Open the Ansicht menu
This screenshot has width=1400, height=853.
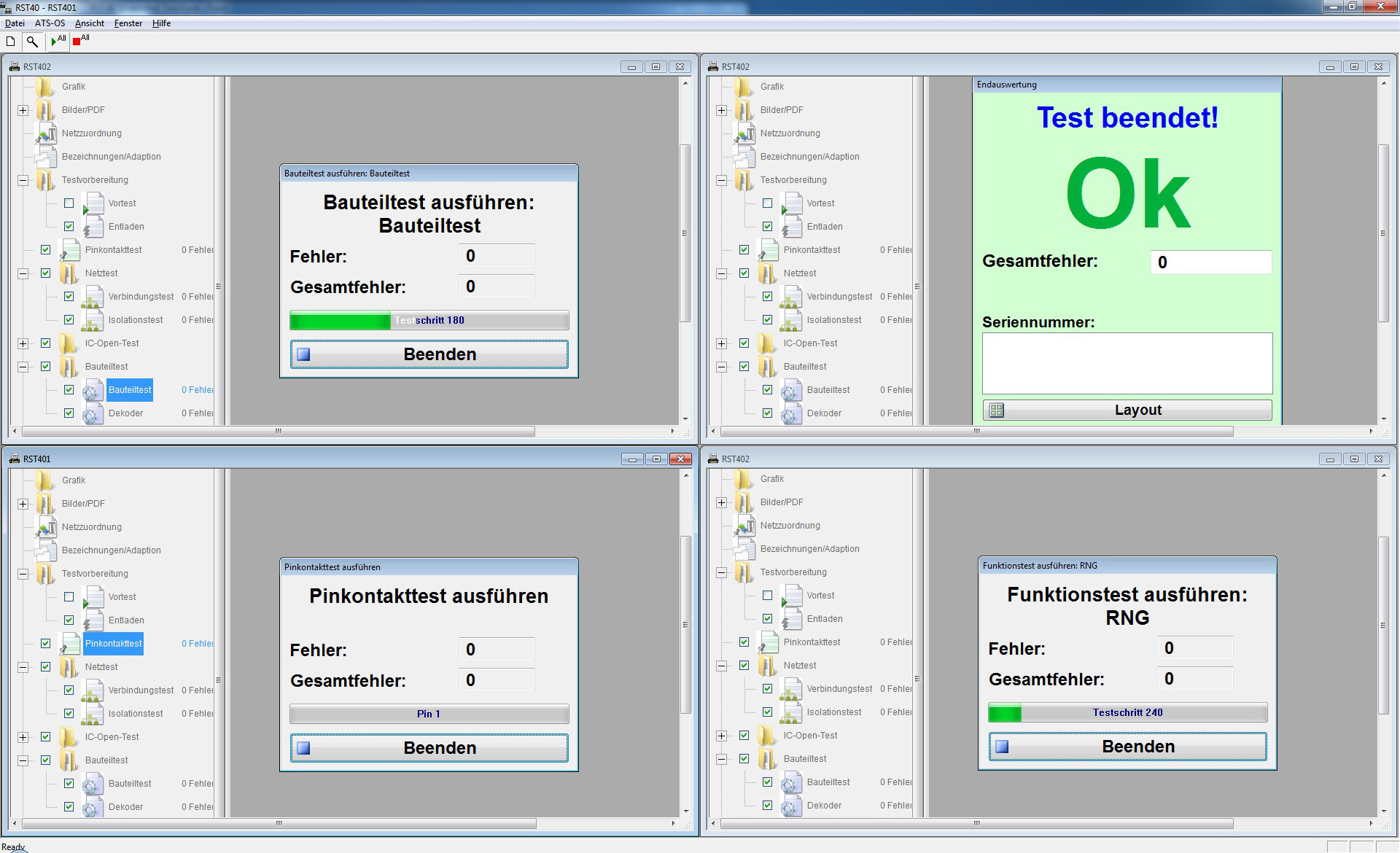point(90,23)
